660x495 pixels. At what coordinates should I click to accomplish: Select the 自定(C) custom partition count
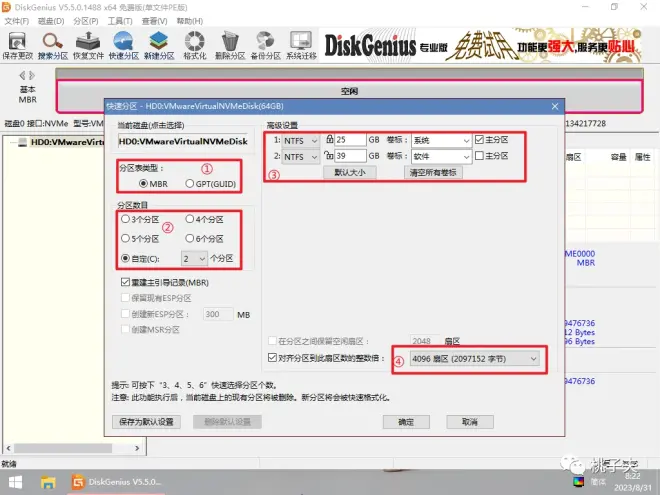point(140,258)
